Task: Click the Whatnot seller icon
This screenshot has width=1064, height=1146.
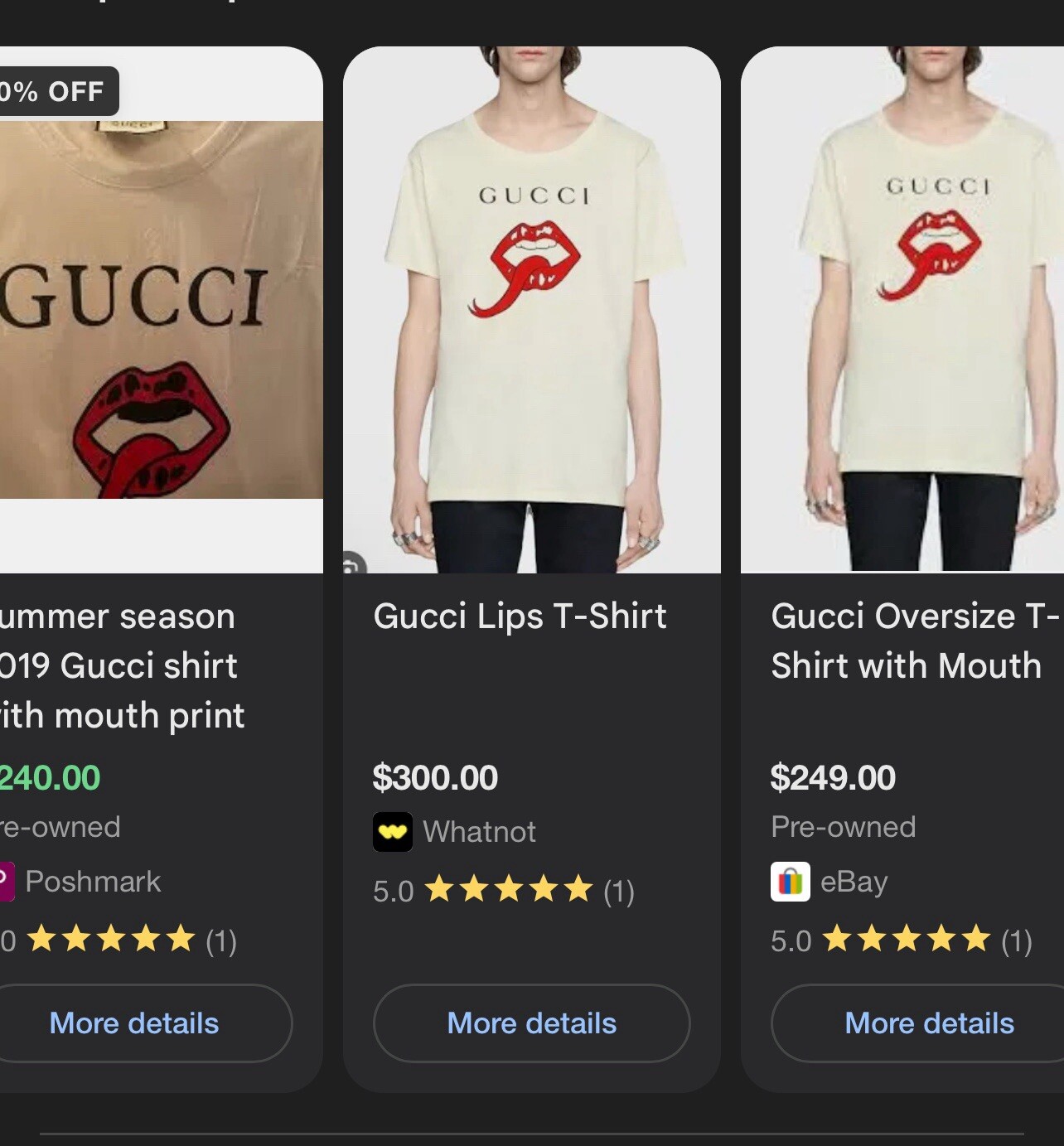Action: (394, 831)
